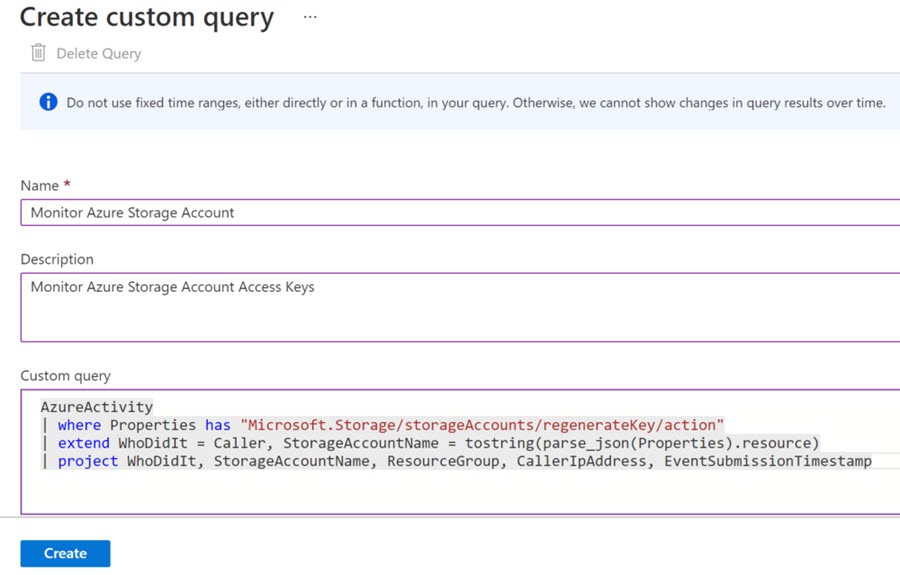Click 'tostring(parse_json(Properties).resource)' in query
Screen dimensions: 900x575
pyautogui.click(x=642, y=443)
